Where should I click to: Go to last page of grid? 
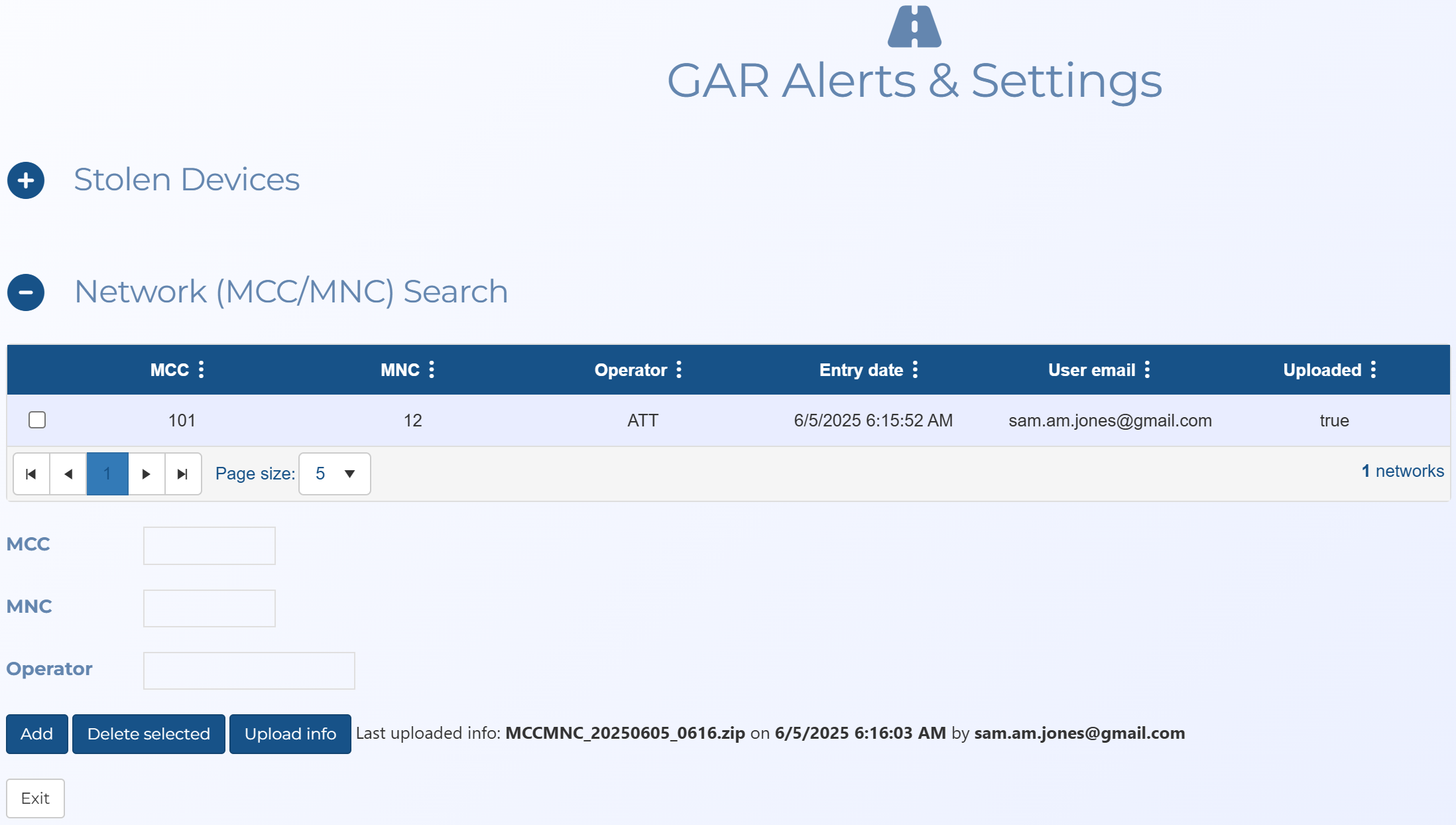tap(183, 474)
